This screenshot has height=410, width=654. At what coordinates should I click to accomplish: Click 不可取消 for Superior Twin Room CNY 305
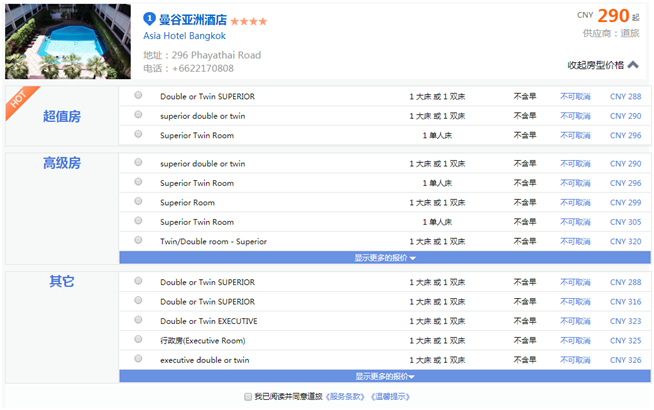(575, 222)
